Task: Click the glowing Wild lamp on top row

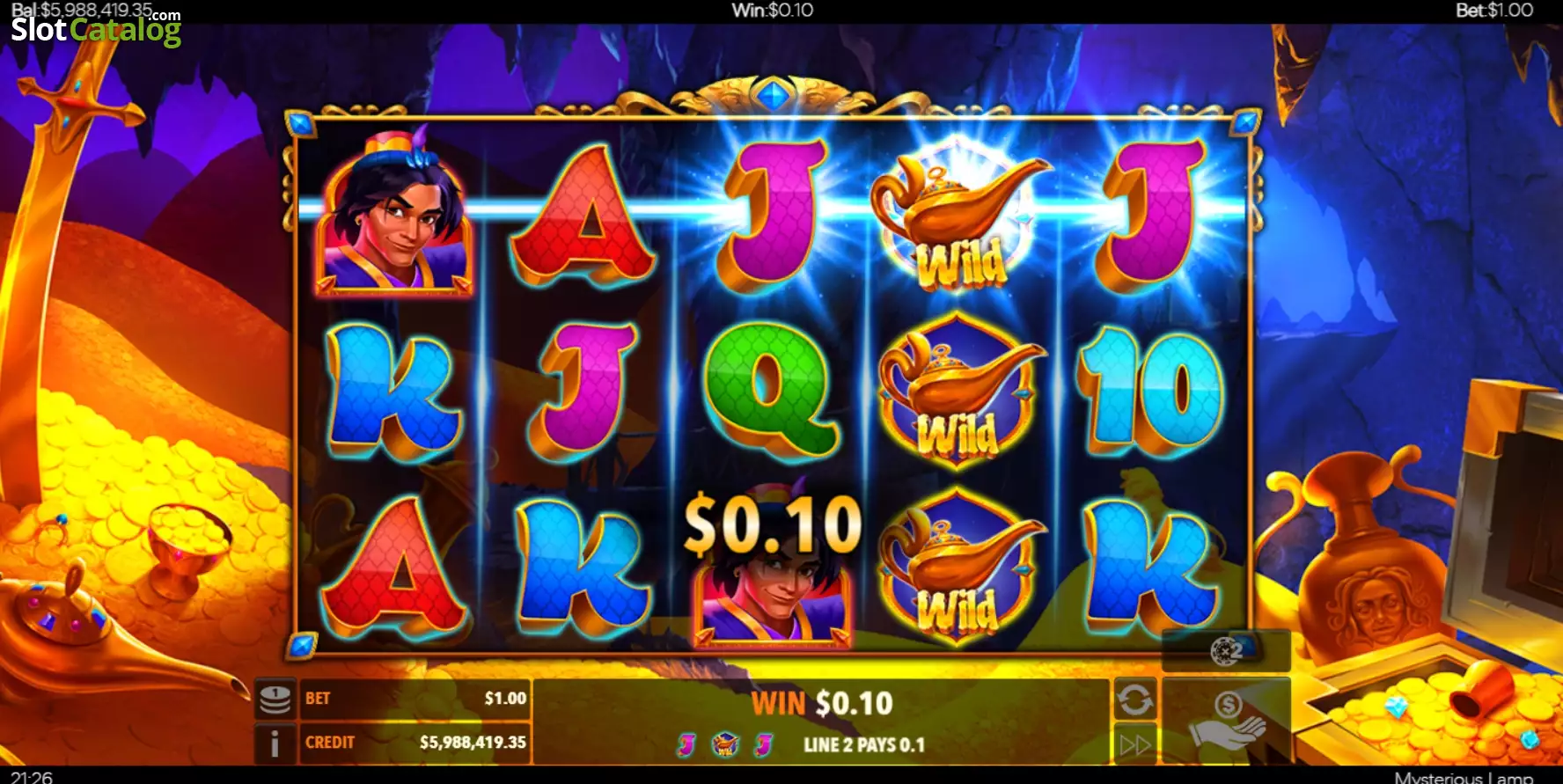Action: [x=959, y=216]
